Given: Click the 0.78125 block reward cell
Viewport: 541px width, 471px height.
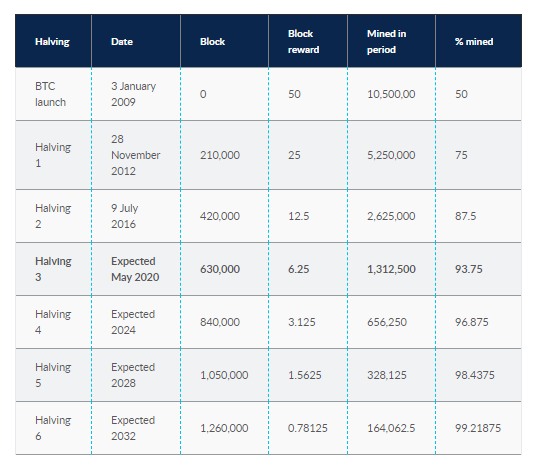Looking at the screenshot, I should pyautogui.click(x=307, y=428).
